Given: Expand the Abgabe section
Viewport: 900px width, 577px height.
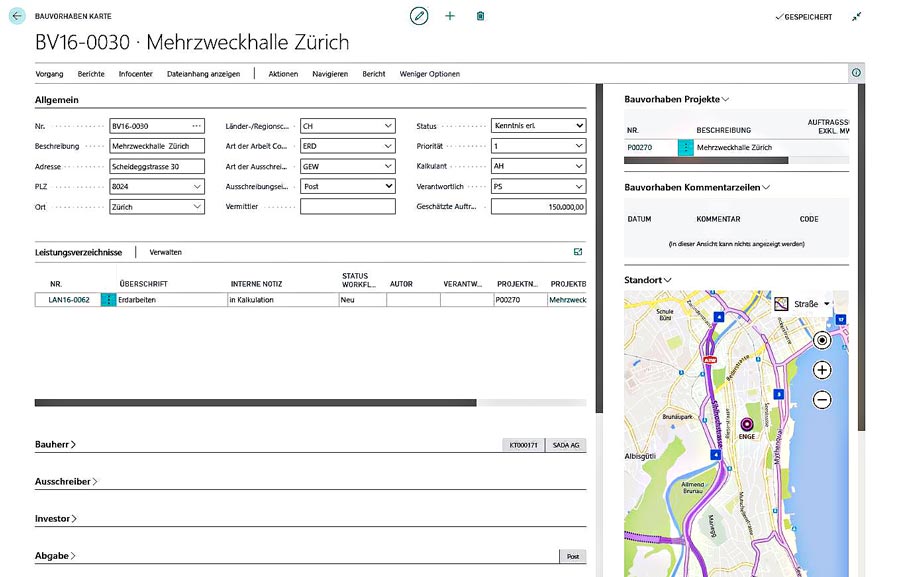Looking at the screenshot, I should pos(55,556).
